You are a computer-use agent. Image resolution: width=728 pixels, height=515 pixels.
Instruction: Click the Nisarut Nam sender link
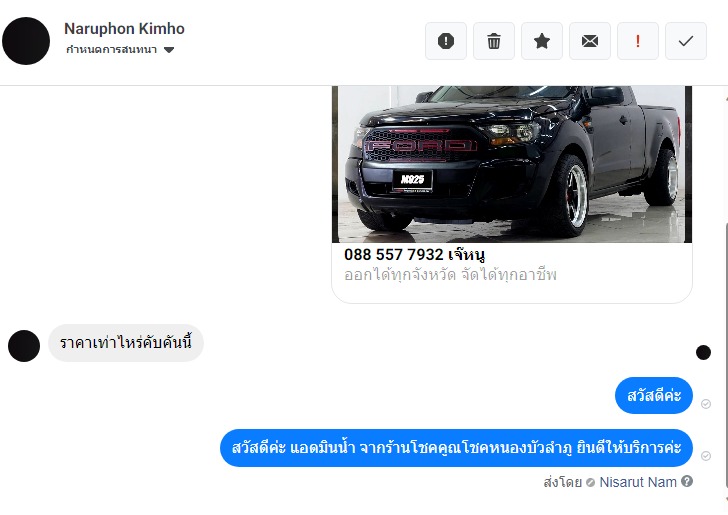click(x=638, y=482)
